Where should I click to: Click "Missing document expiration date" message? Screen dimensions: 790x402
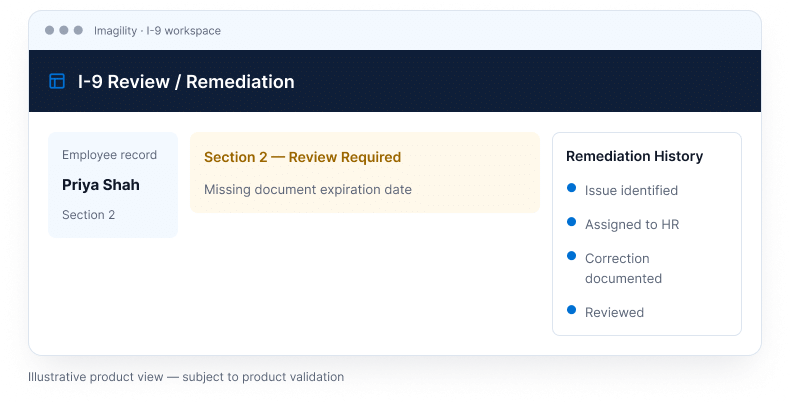click(308, 189)
